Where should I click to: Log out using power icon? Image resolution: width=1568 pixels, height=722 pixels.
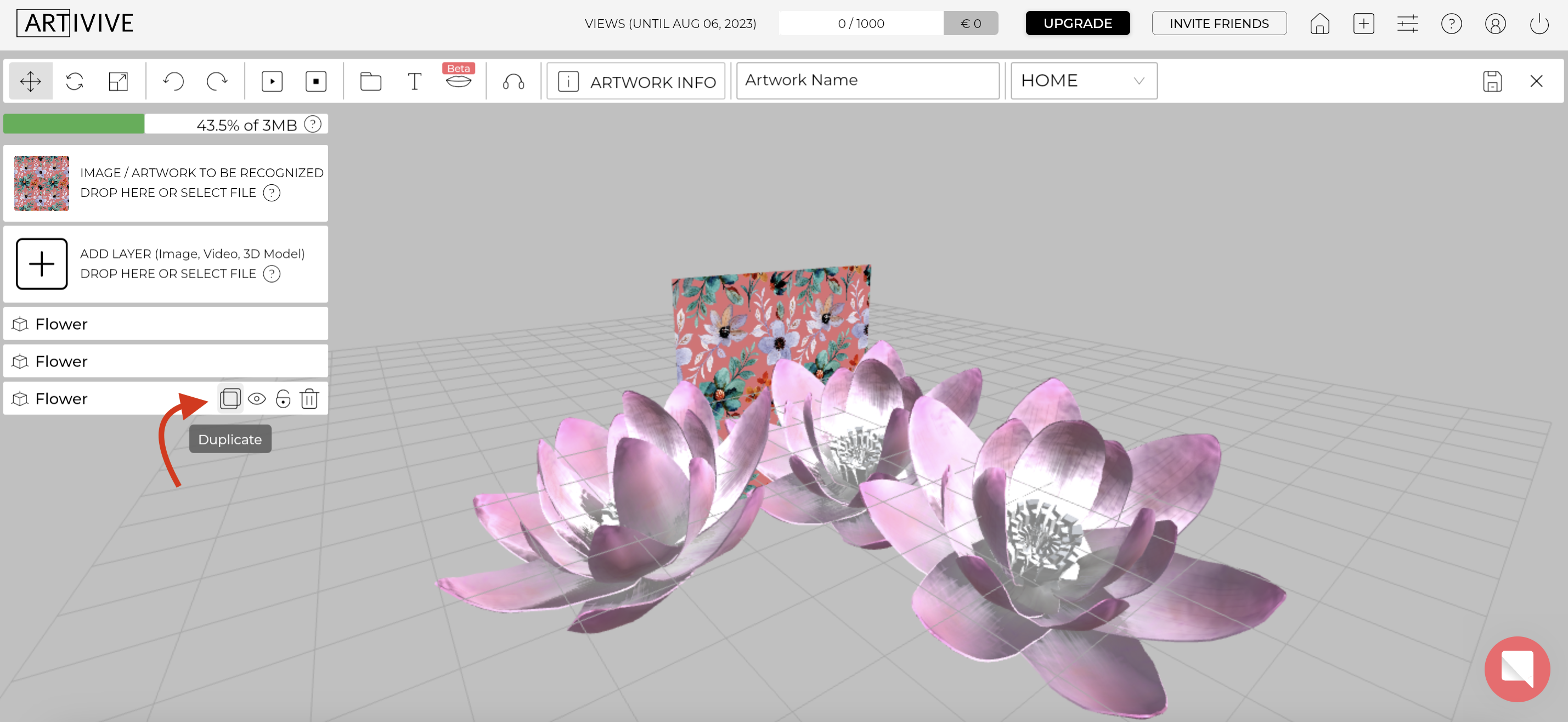[1539, 24]
